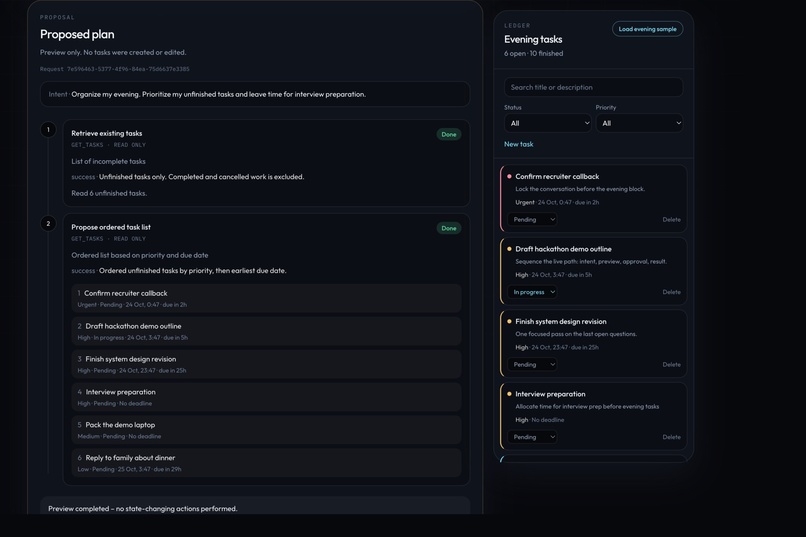Image resolution: width=806 pixels, height=537 pixels.
Task: Focus the Search title or description field
Action: coord(593,87)
